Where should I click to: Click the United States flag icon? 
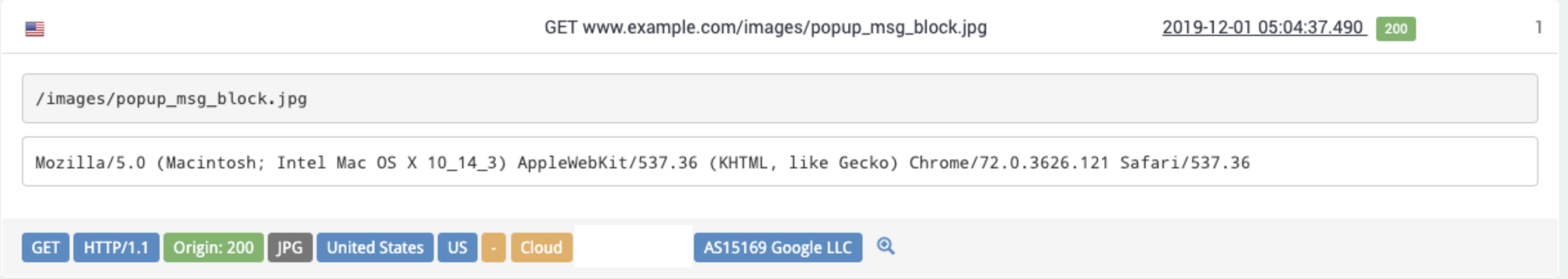coord(35,29)
